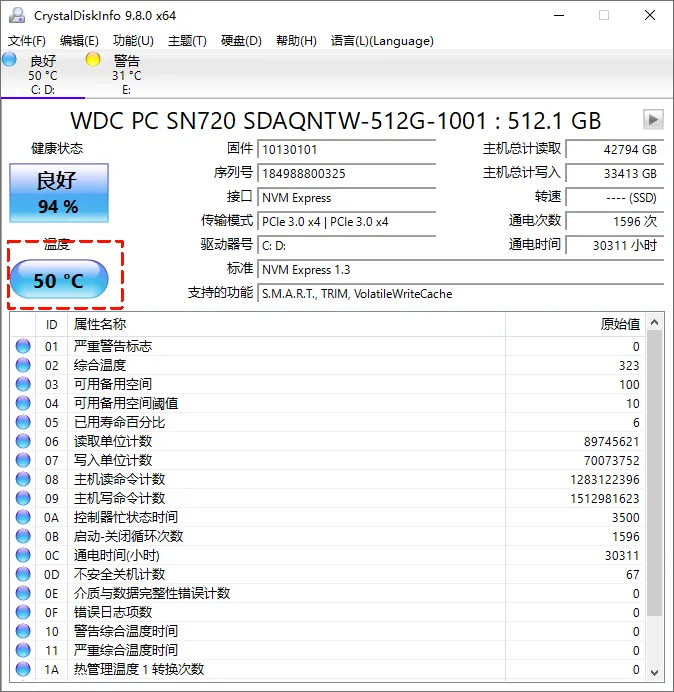Select attribute row 0B 启动-关闭循环次数
This screenshot has width=674, height=692.
coord(328,536)
